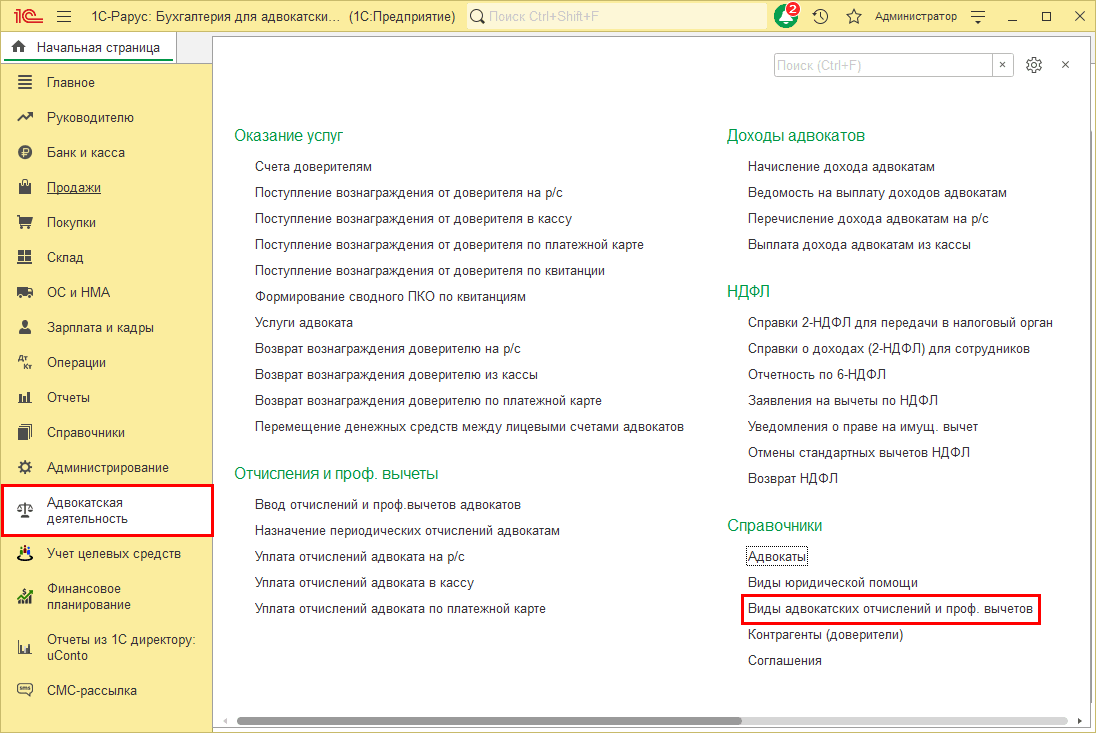Close the function menu panel
This screenshot has height=733, width=1096.
tap(1065, 65)
